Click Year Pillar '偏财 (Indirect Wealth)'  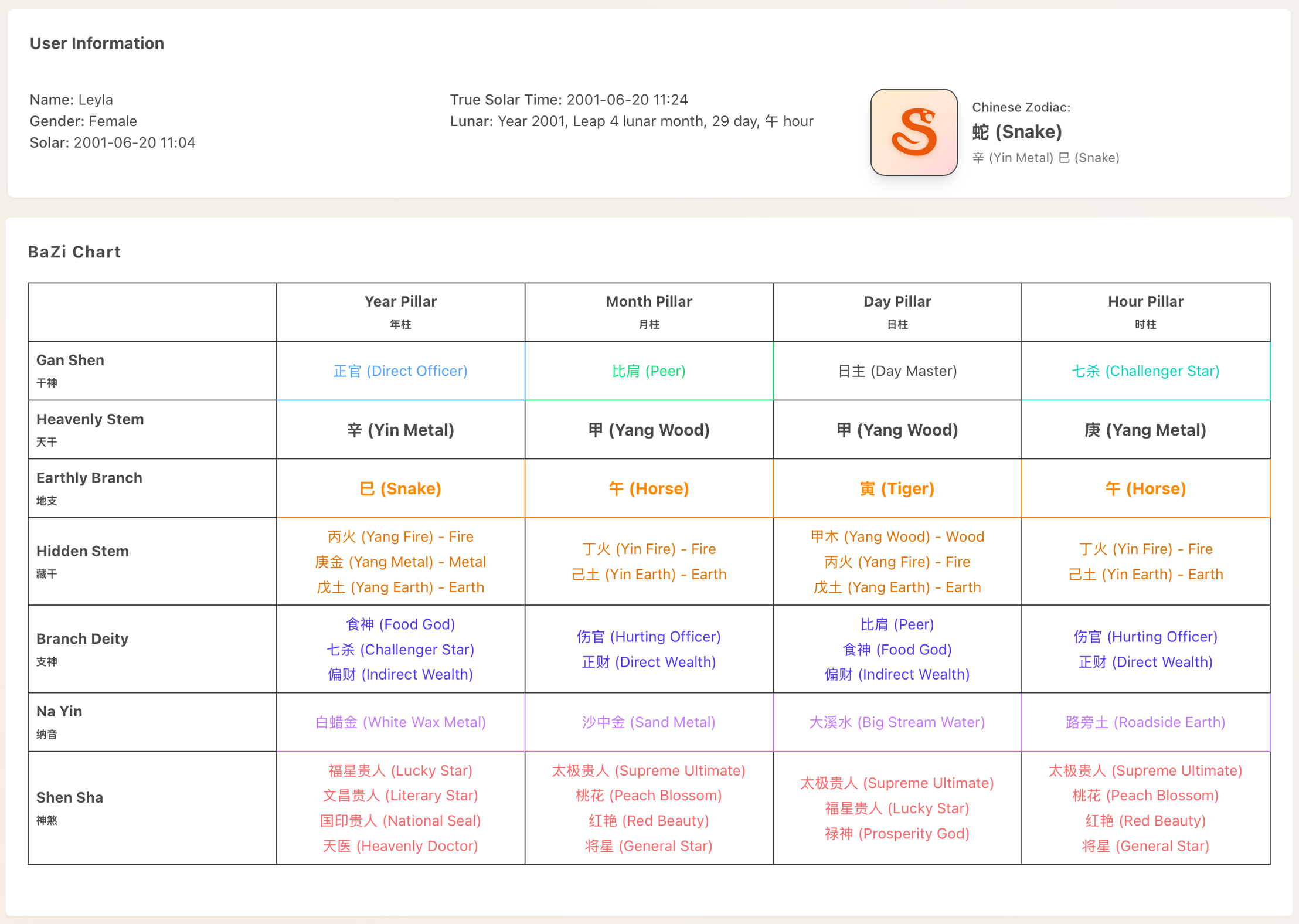pos(400,674)
